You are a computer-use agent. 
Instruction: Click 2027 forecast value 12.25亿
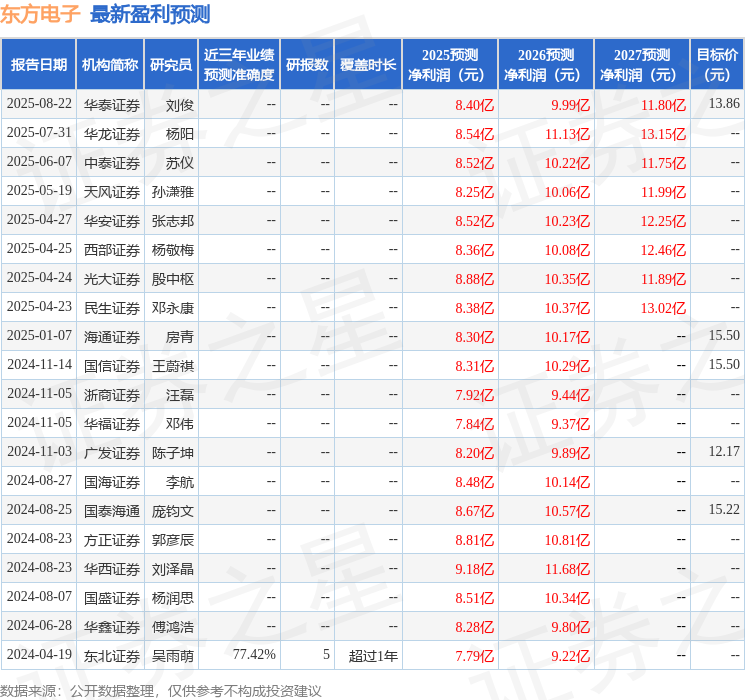click(x=663, y=221)
